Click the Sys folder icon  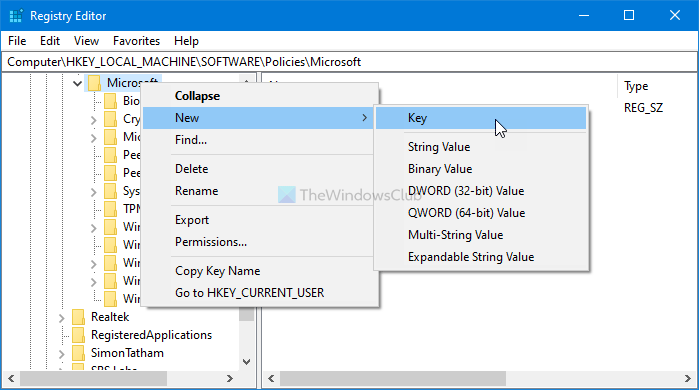(x=110, y=191)
